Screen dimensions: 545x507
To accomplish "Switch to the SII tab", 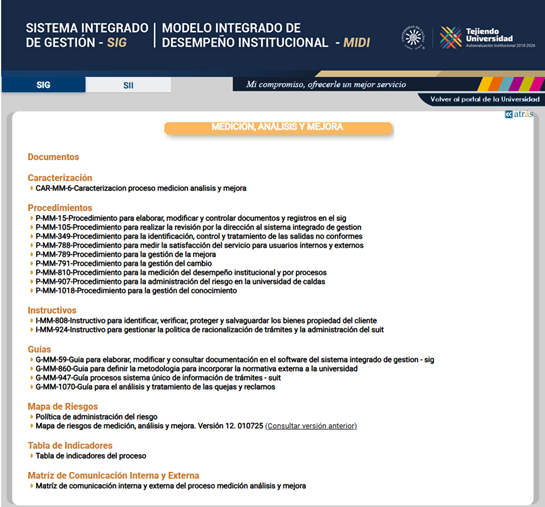I will (128, 85).
